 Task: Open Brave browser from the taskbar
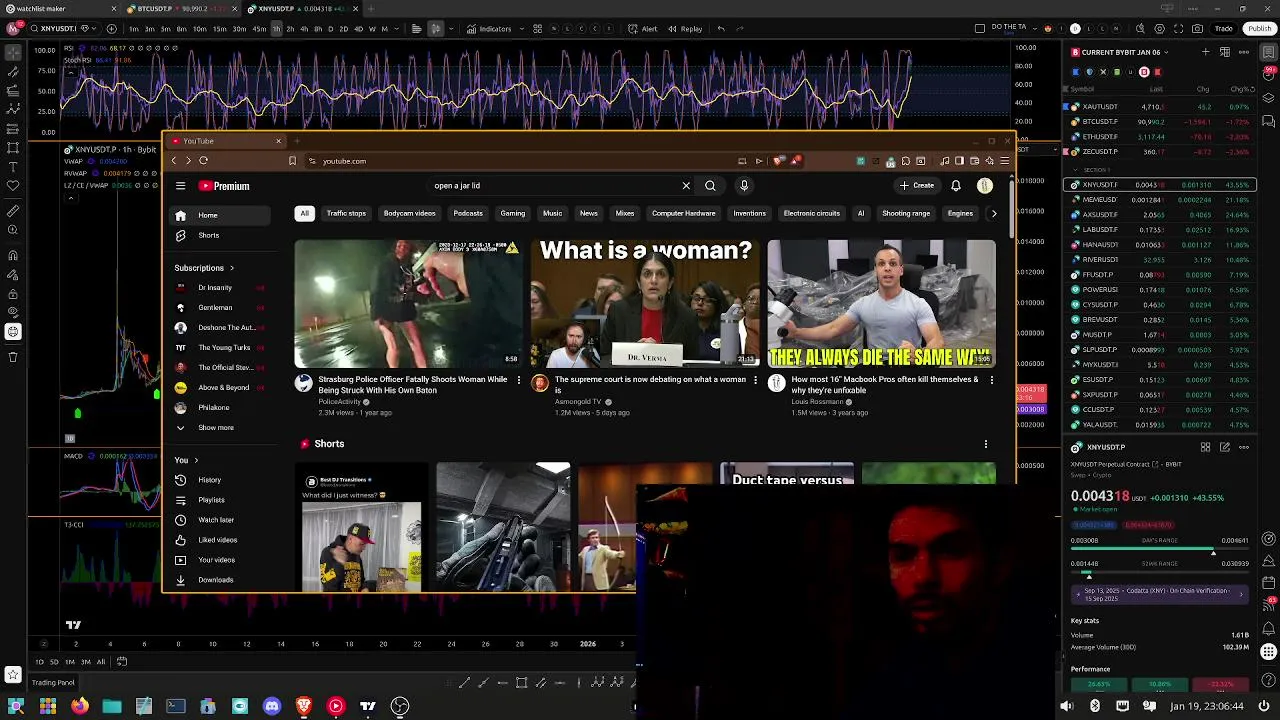click(304, 706)
